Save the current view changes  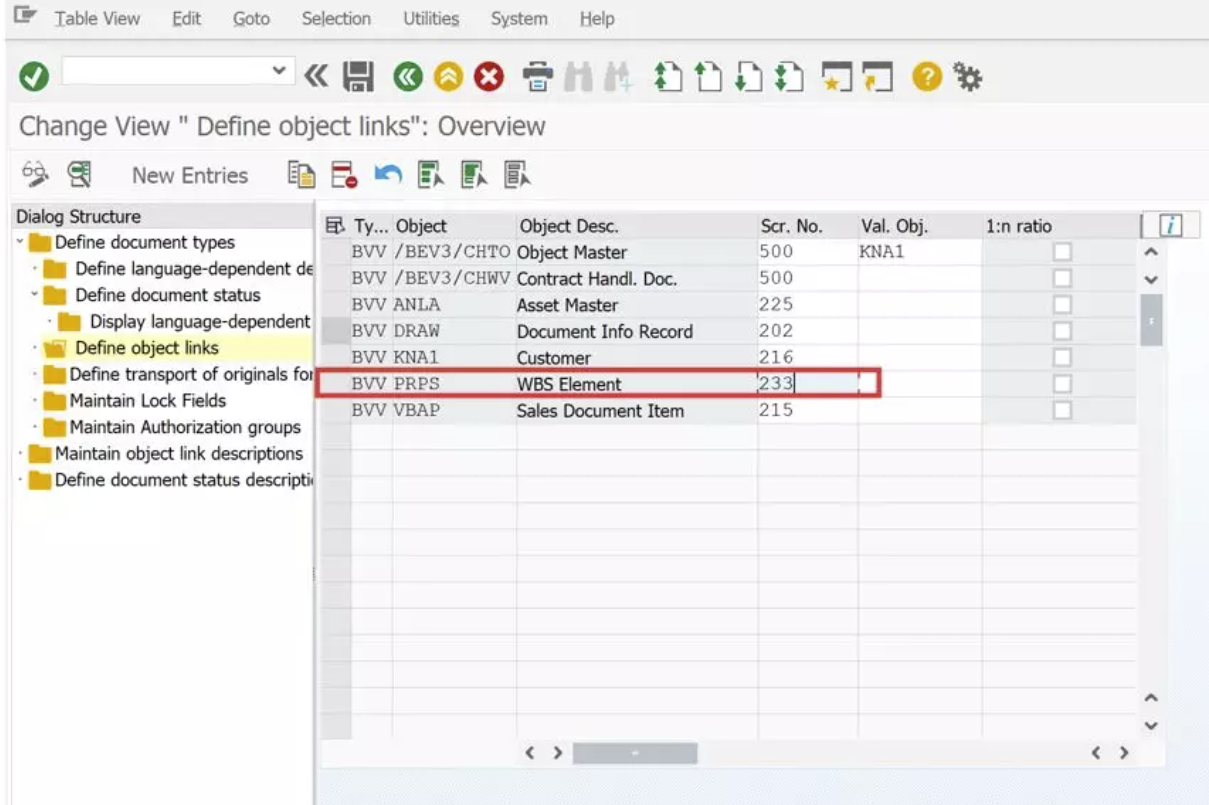click(x=358, y=74)
